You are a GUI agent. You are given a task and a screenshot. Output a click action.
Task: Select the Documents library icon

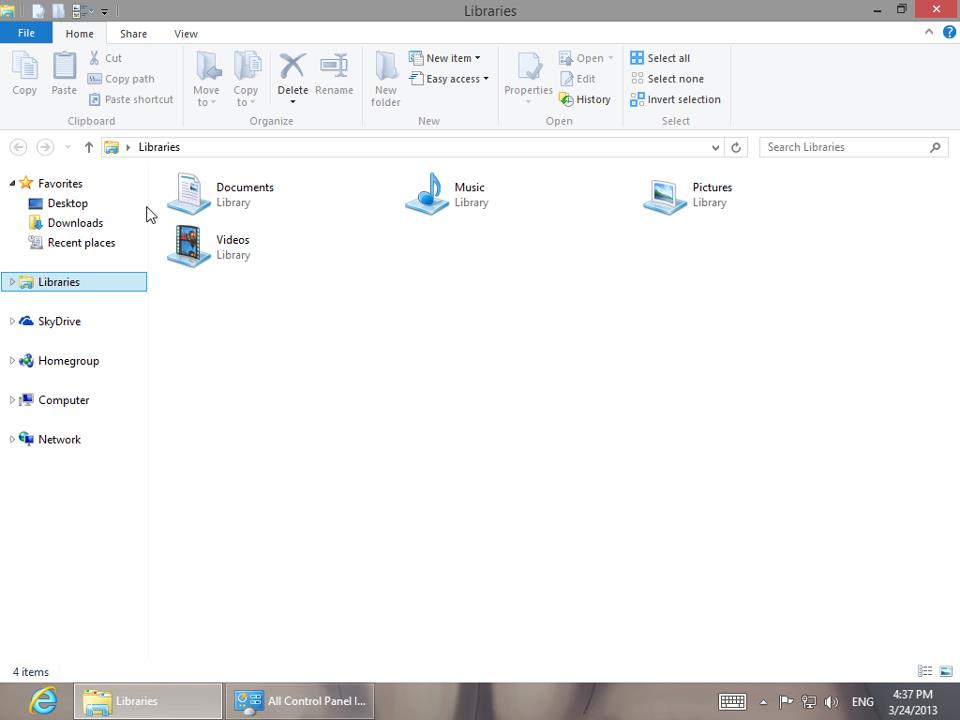click(x=189, y=193)
